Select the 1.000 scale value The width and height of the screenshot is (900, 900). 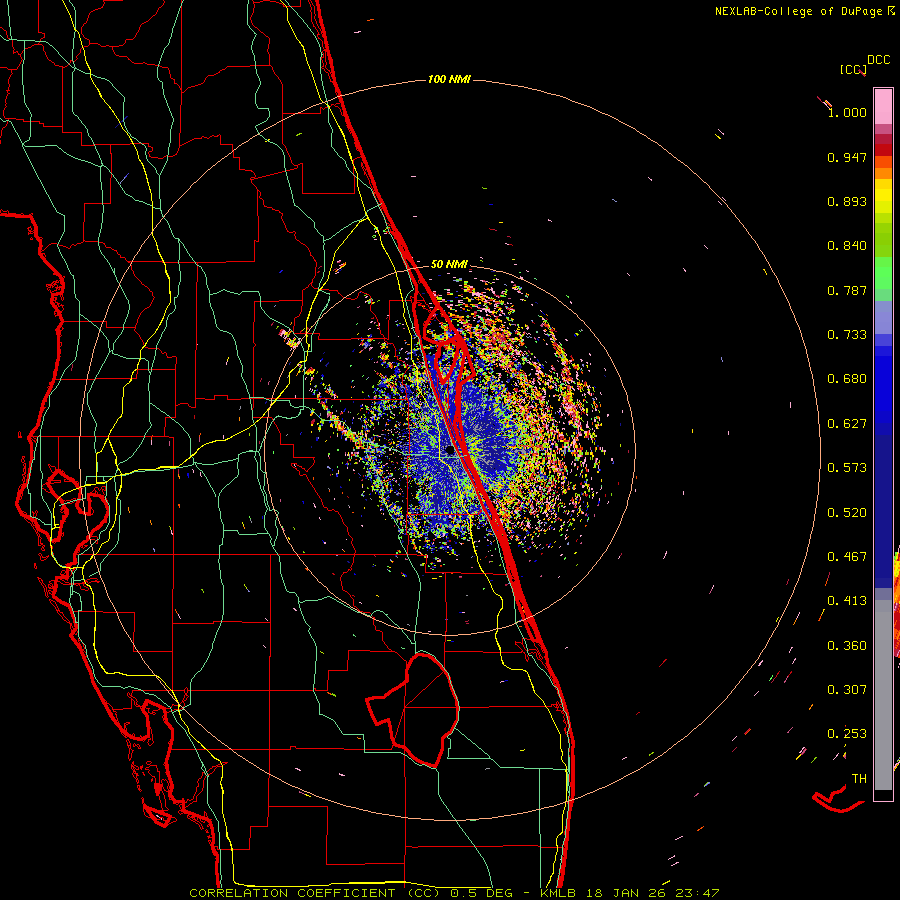pyautogui.click(x=847, y=112)
